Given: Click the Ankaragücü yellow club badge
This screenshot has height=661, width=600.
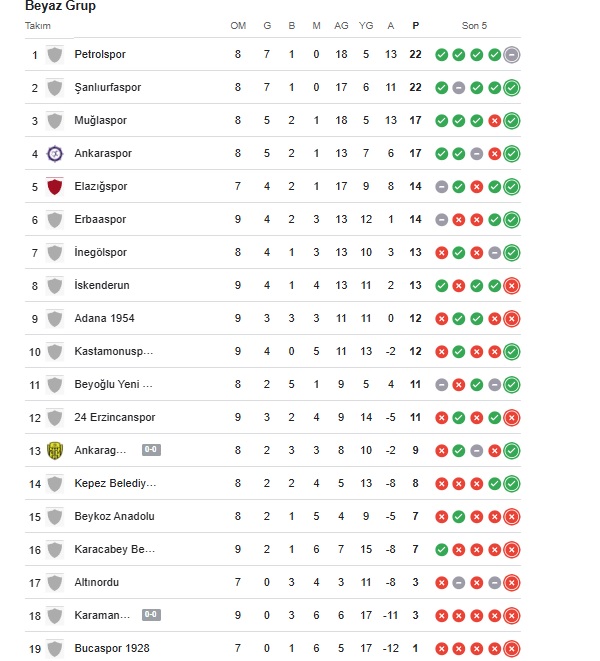Looking at the screenshot, I should (x=54, y=450).
